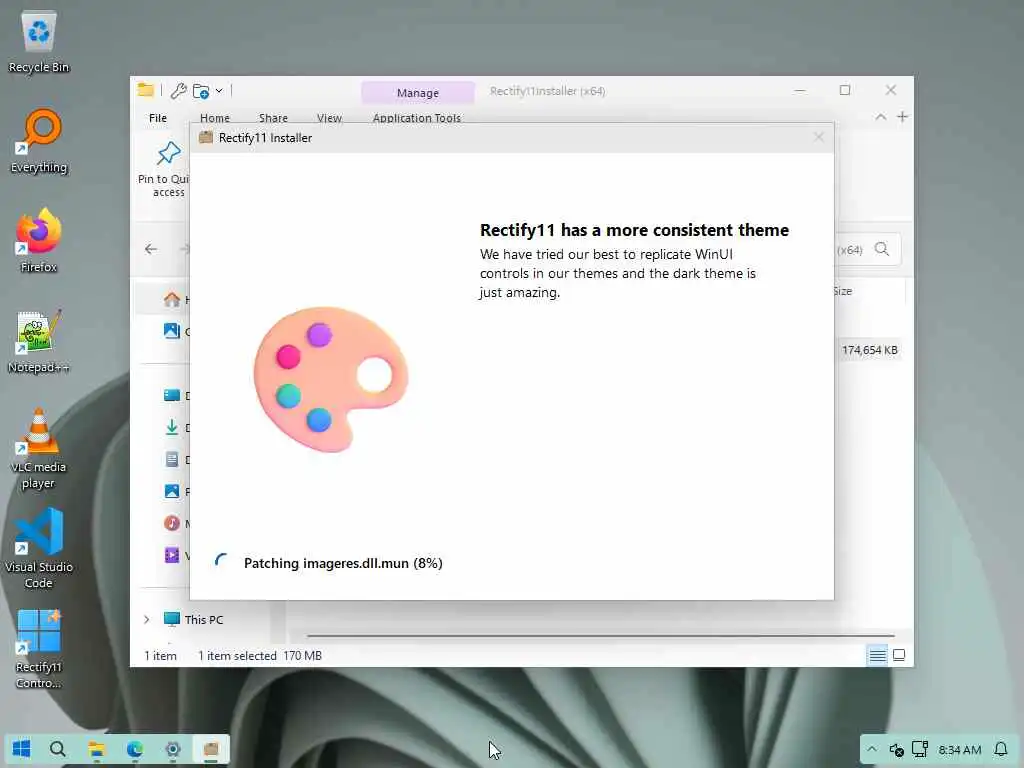
Task: Click the 174,654 KB file size cell
Action: click(869, 350)
